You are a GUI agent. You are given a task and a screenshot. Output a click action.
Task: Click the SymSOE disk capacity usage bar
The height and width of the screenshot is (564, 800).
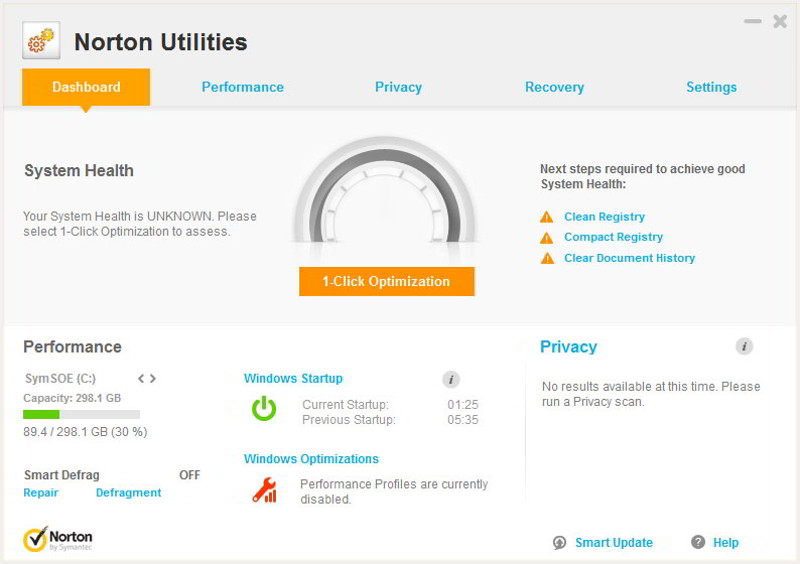pyautogui.click(x=81, y=414)
